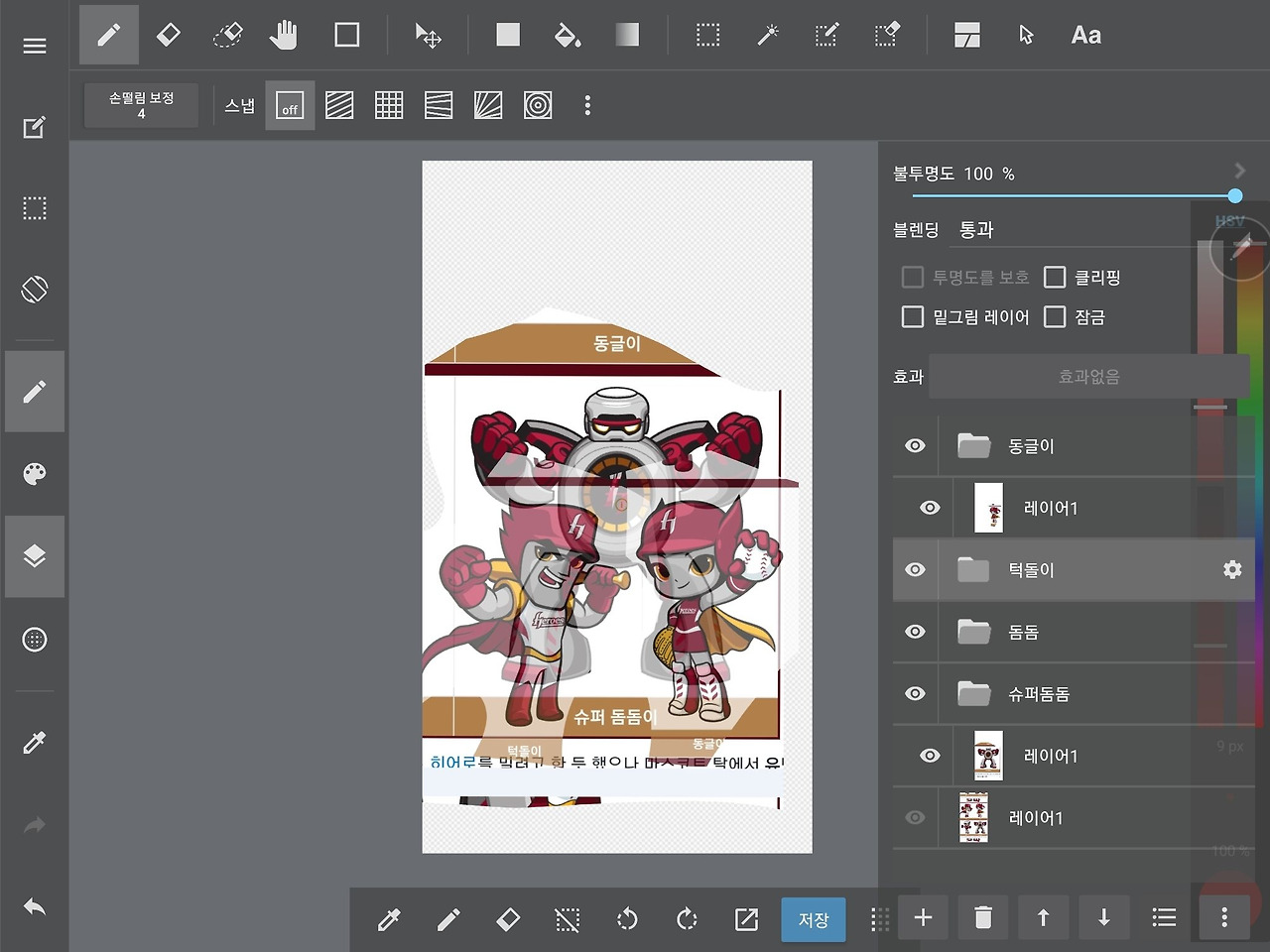This screenshot has height=952, width=1270.
Task: Adjust the 불투명도 opacity slider handle
Action: [1234, 196]
